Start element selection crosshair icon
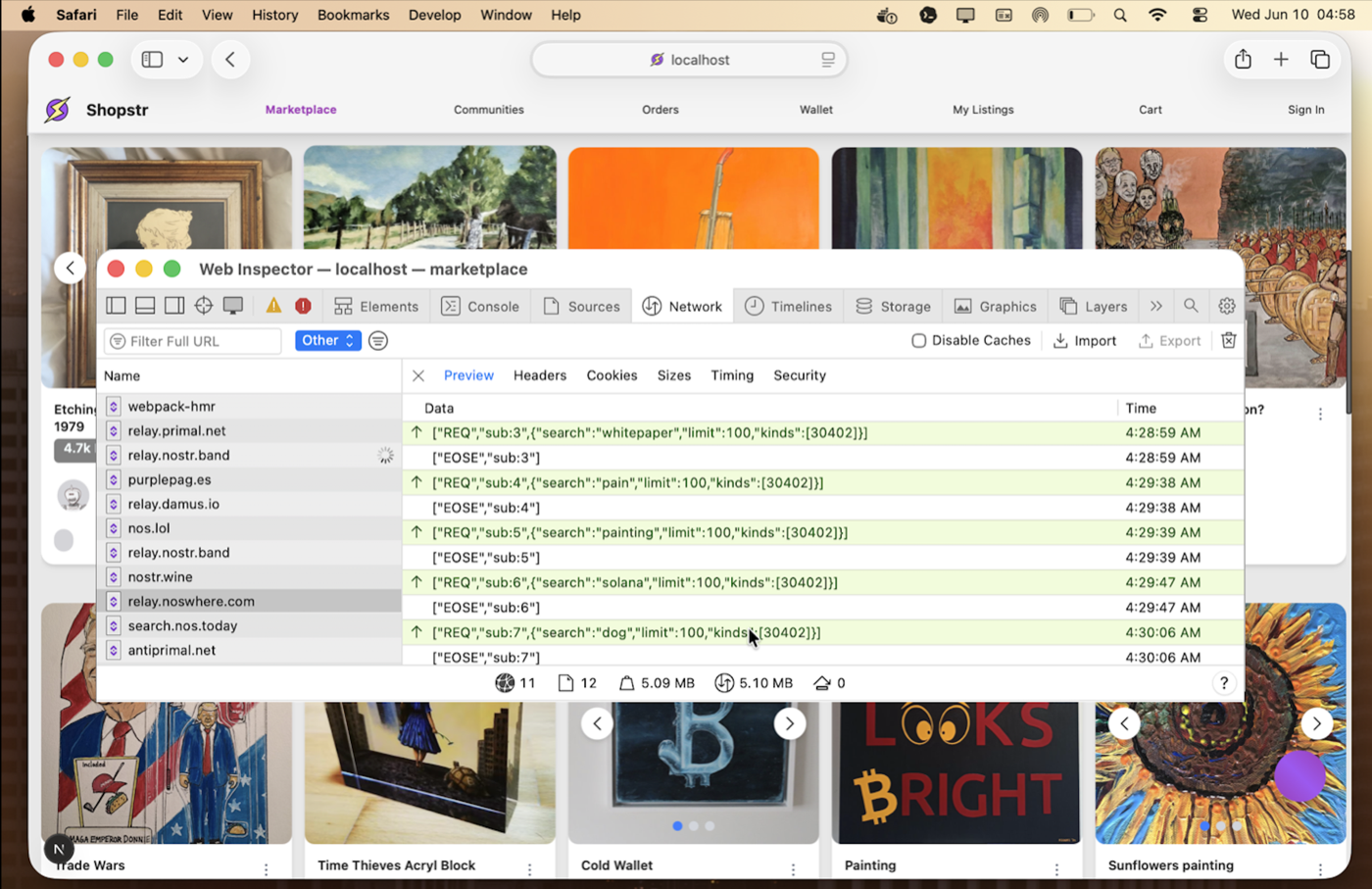 pos(204,306)
